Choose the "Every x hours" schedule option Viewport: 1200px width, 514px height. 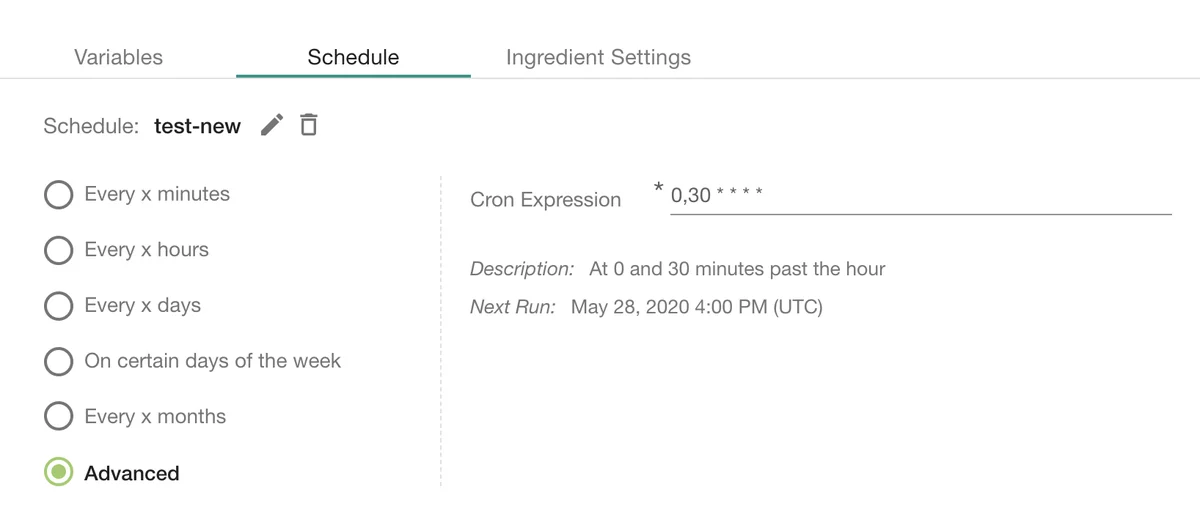tap(59, 250)
